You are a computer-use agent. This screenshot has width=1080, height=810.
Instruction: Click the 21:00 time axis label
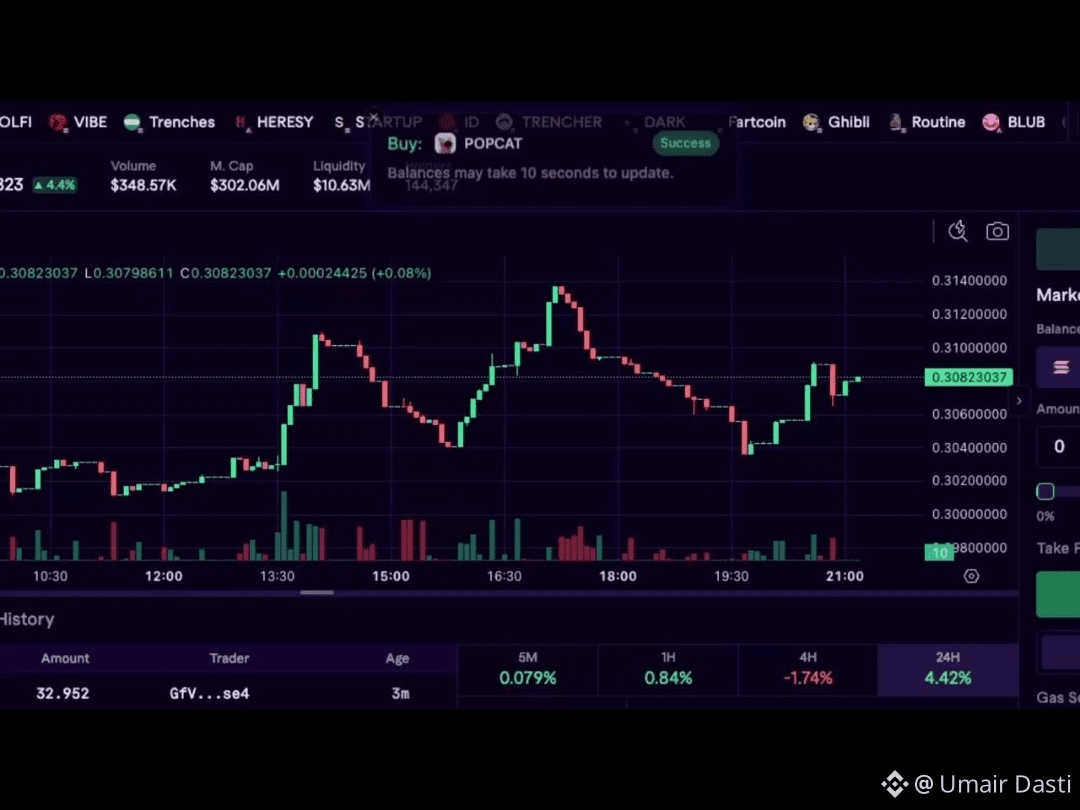click(844, 577)
